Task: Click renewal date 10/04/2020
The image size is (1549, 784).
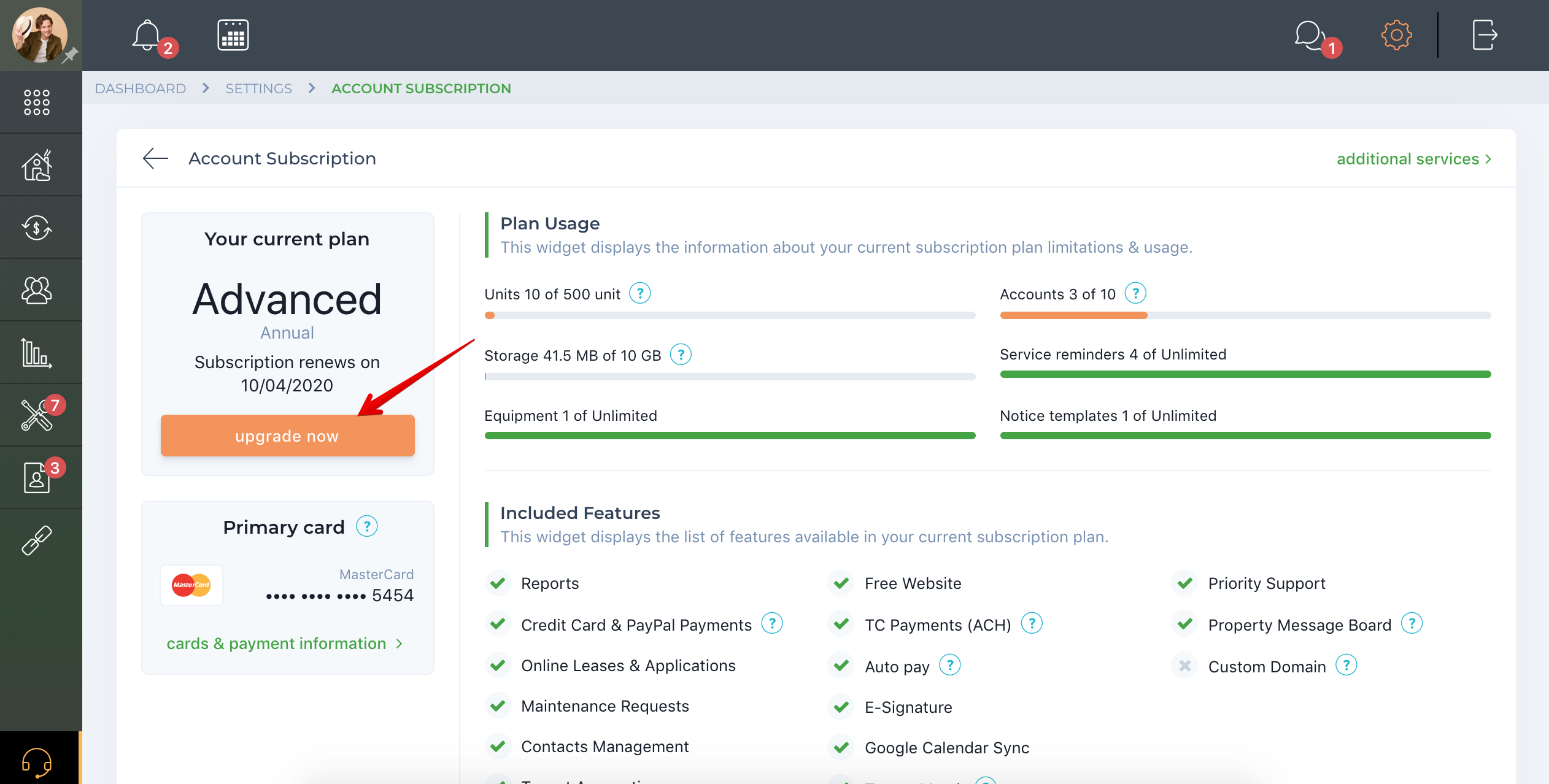Action: (x=287, y=385)
